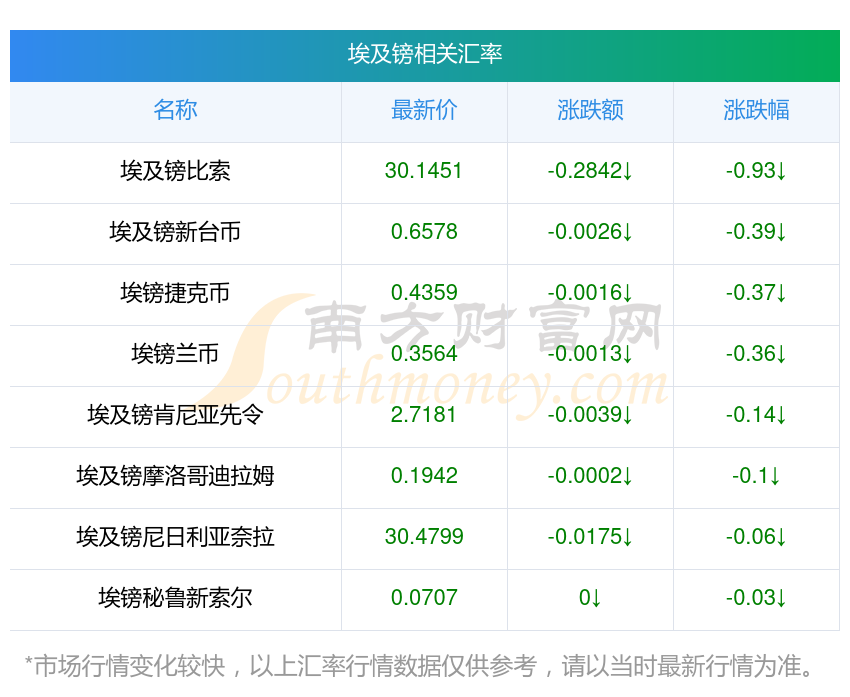Click the latest price 30.1451

click(424, 171)
